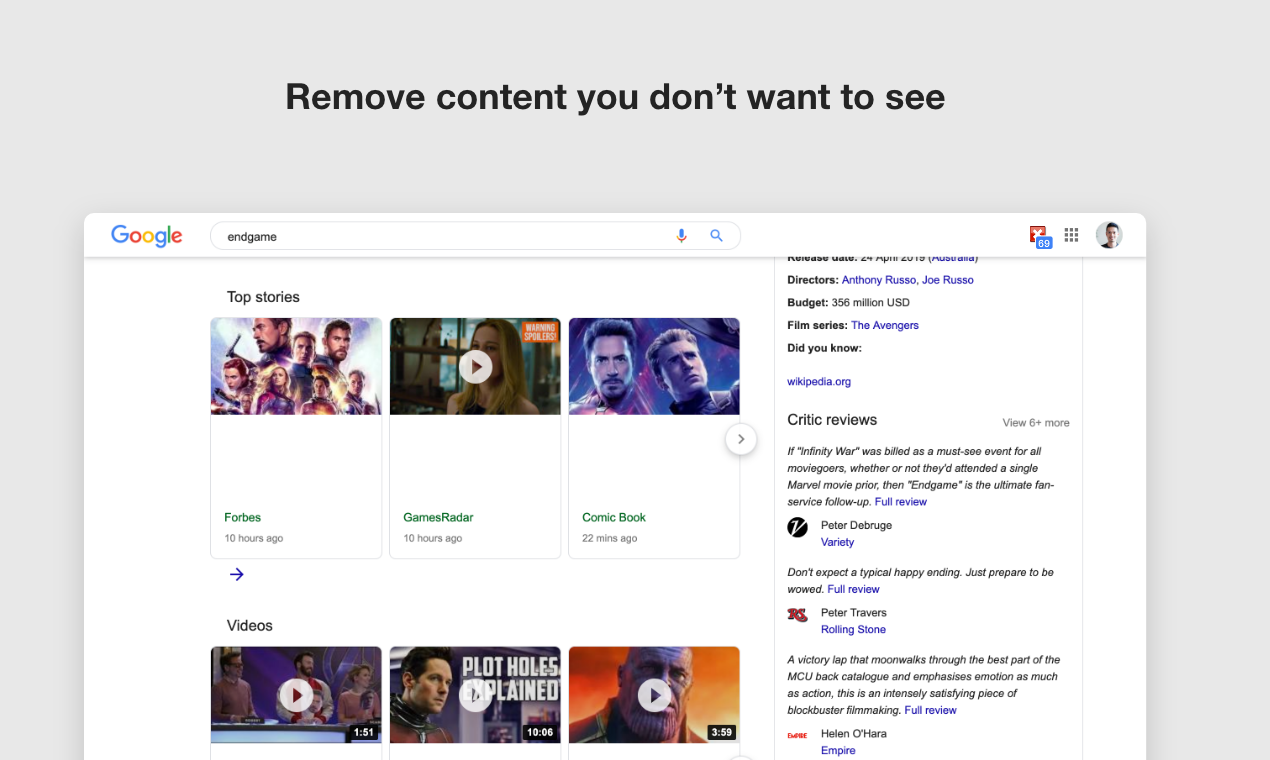
Task: Click Peter Debruge reviewer name
Action: pos(856,525)
